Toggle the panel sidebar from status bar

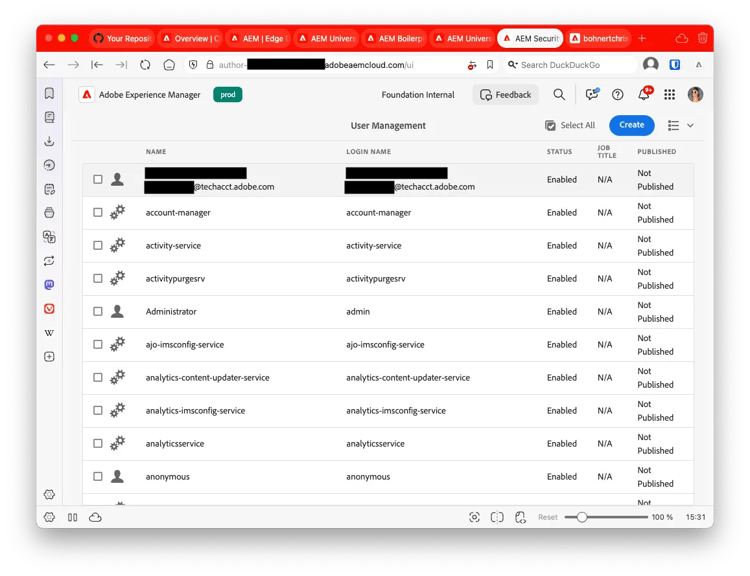(73, 517)
